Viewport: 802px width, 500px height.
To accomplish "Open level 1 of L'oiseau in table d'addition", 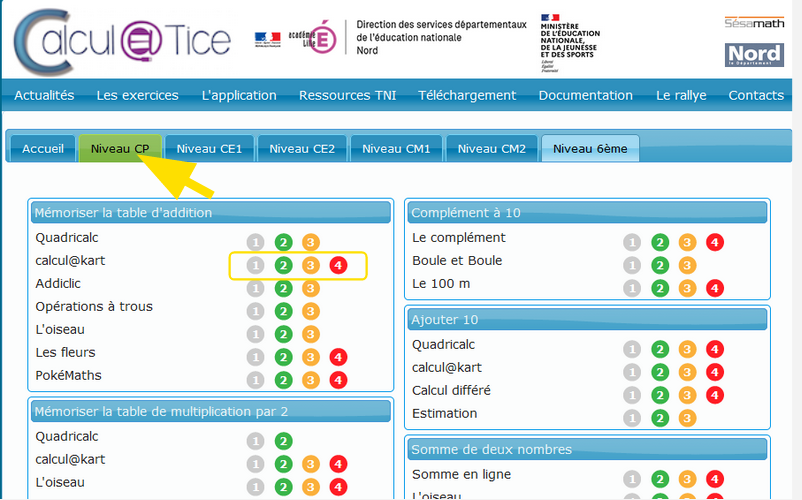I will pos(255,334).
